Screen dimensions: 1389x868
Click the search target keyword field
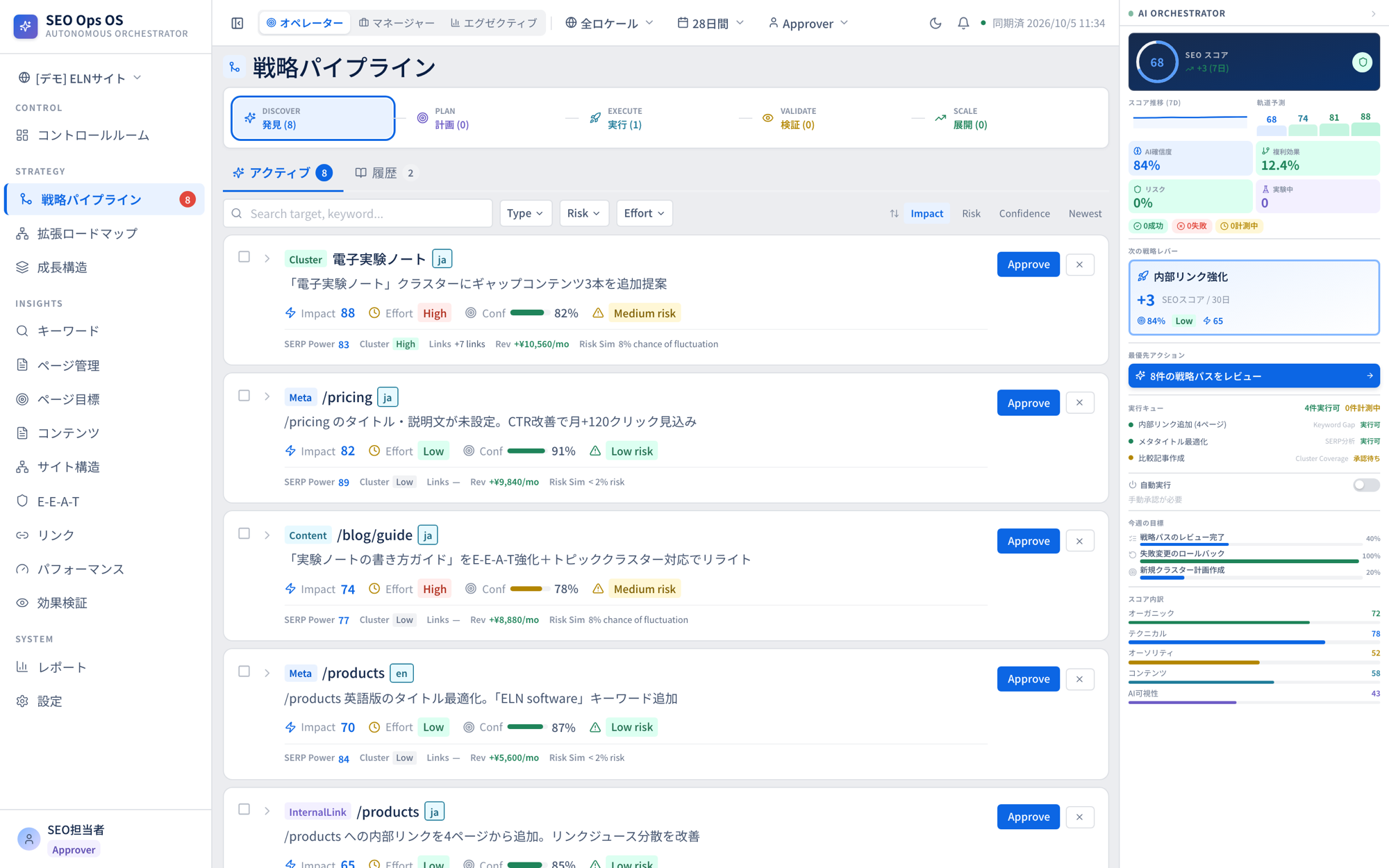[358, 213]
